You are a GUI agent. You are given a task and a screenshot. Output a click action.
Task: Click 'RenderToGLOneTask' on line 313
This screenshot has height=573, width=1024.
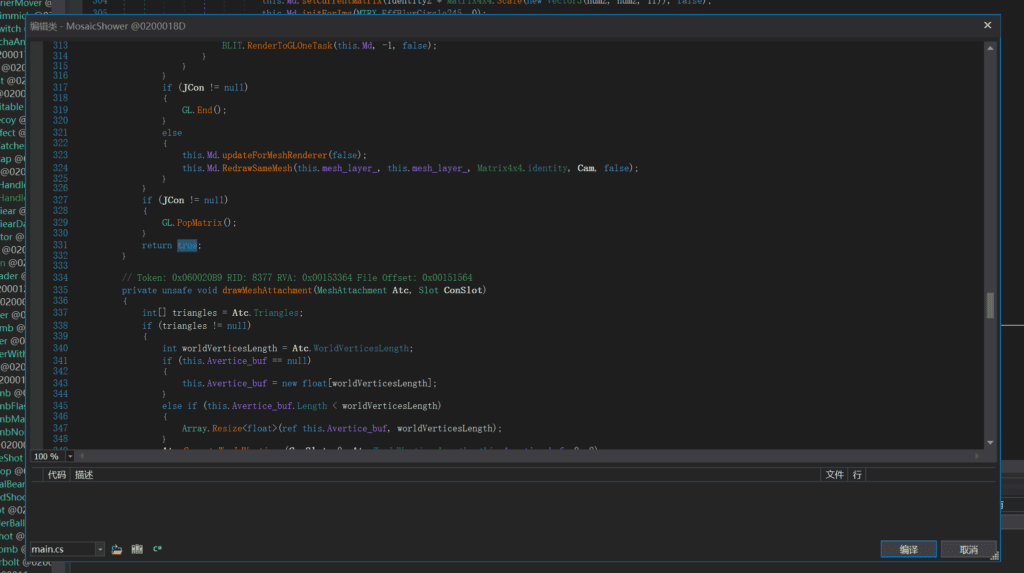[x=289, y=46]
